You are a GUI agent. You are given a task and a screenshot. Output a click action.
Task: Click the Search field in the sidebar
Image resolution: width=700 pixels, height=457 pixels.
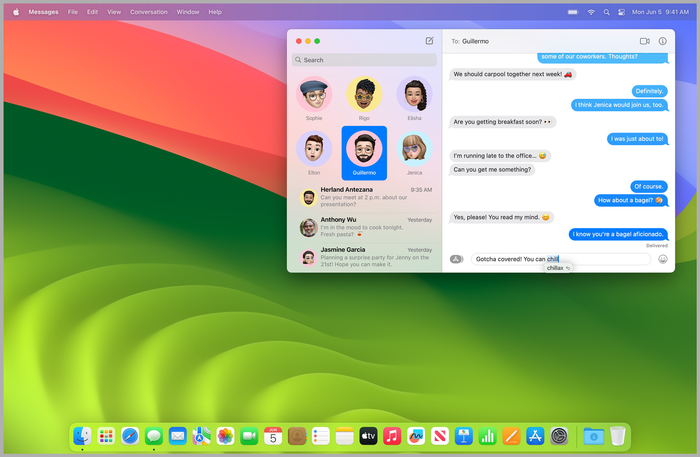(364, 60)
